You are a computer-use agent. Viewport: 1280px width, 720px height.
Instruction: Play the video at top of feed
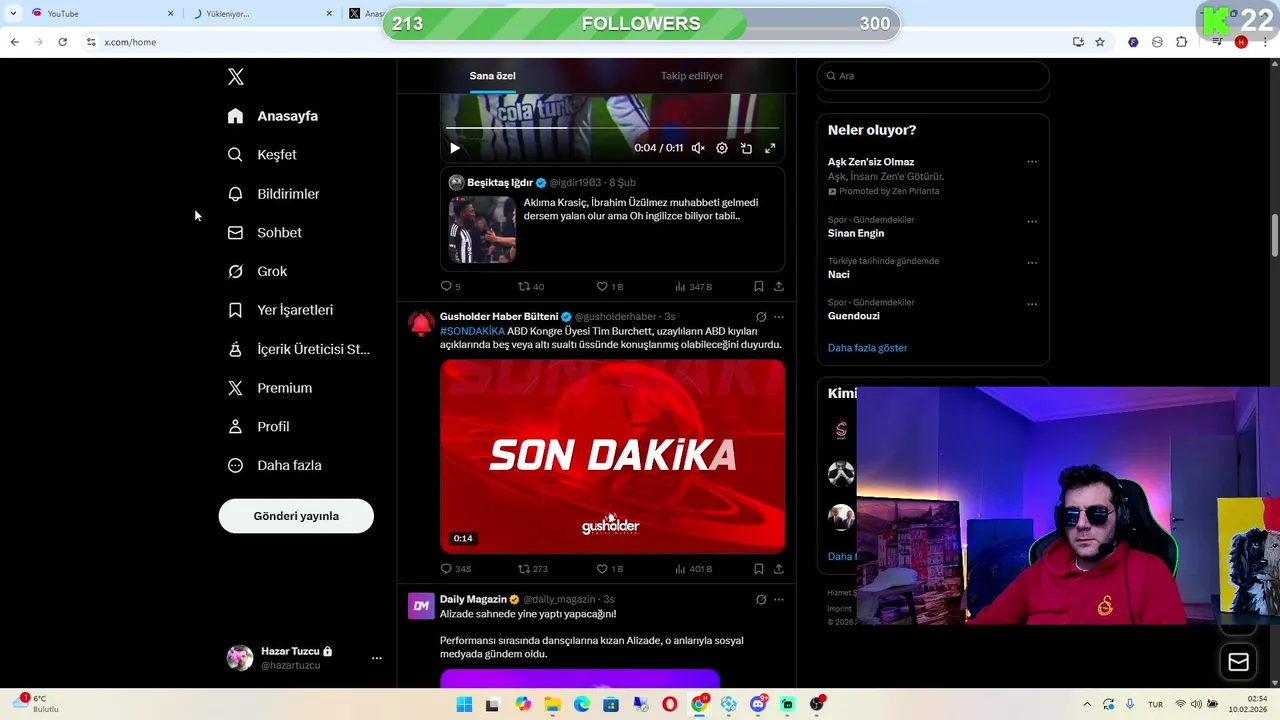(455, 148)
